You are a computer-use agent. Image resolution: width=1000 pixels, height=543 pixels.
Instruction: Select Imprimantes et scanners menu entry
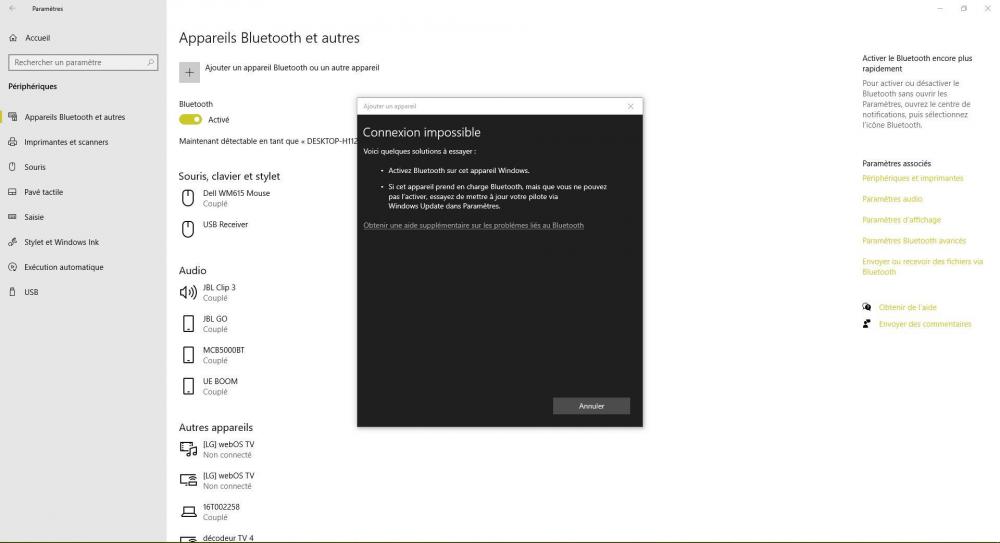66,142
